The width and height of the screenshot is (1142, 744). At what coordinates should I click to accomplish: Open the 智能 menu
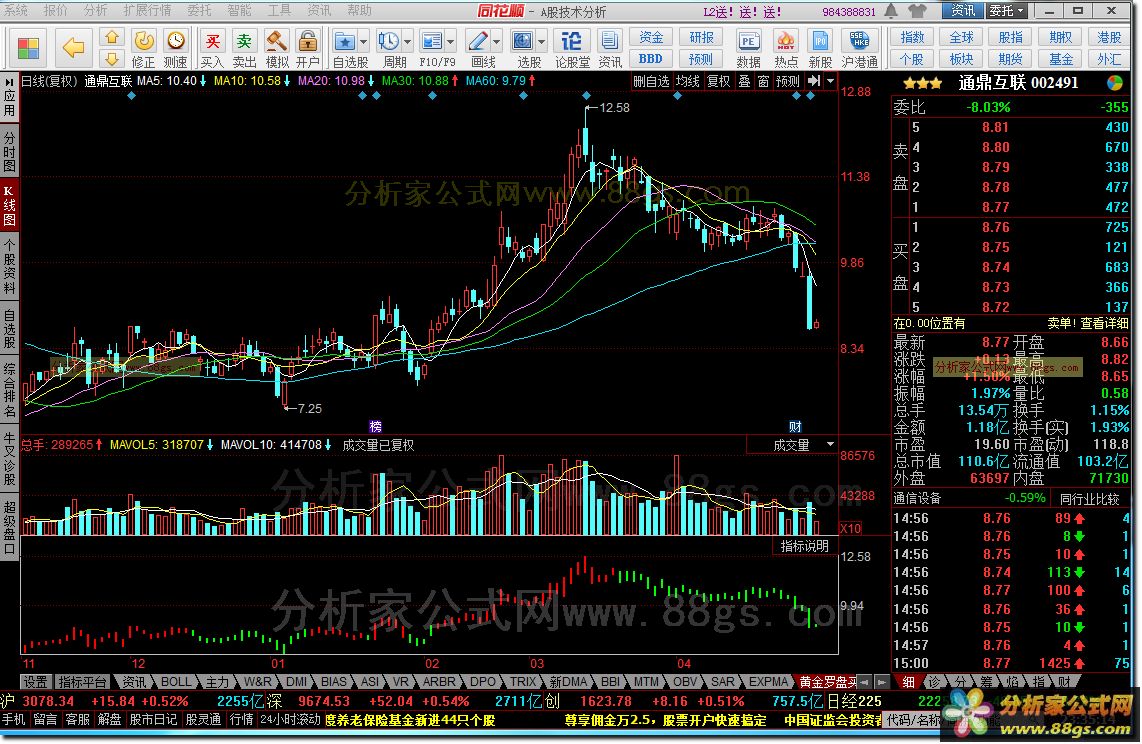(x=239, y=10)
